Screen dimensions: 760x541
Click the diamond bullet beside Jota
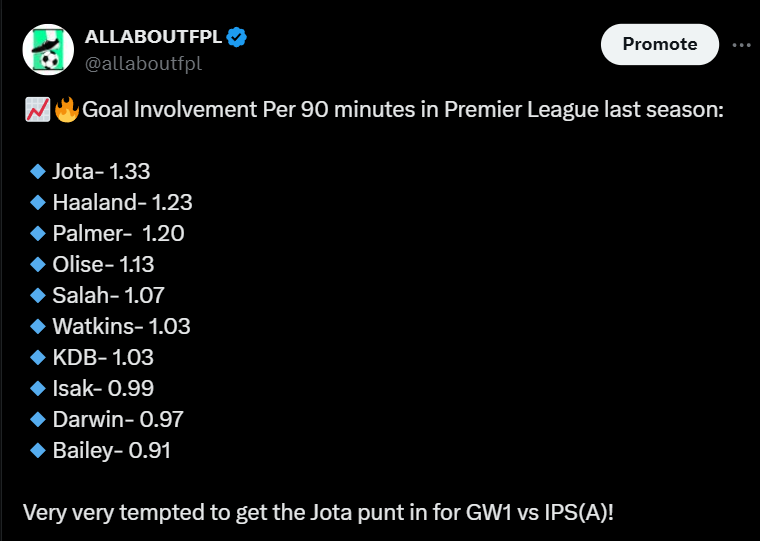[38, 171]
